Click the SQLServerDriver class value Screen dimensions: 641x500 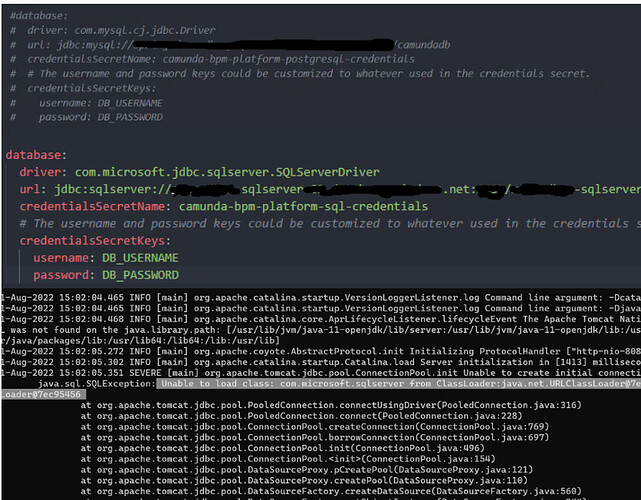point(227,172)
